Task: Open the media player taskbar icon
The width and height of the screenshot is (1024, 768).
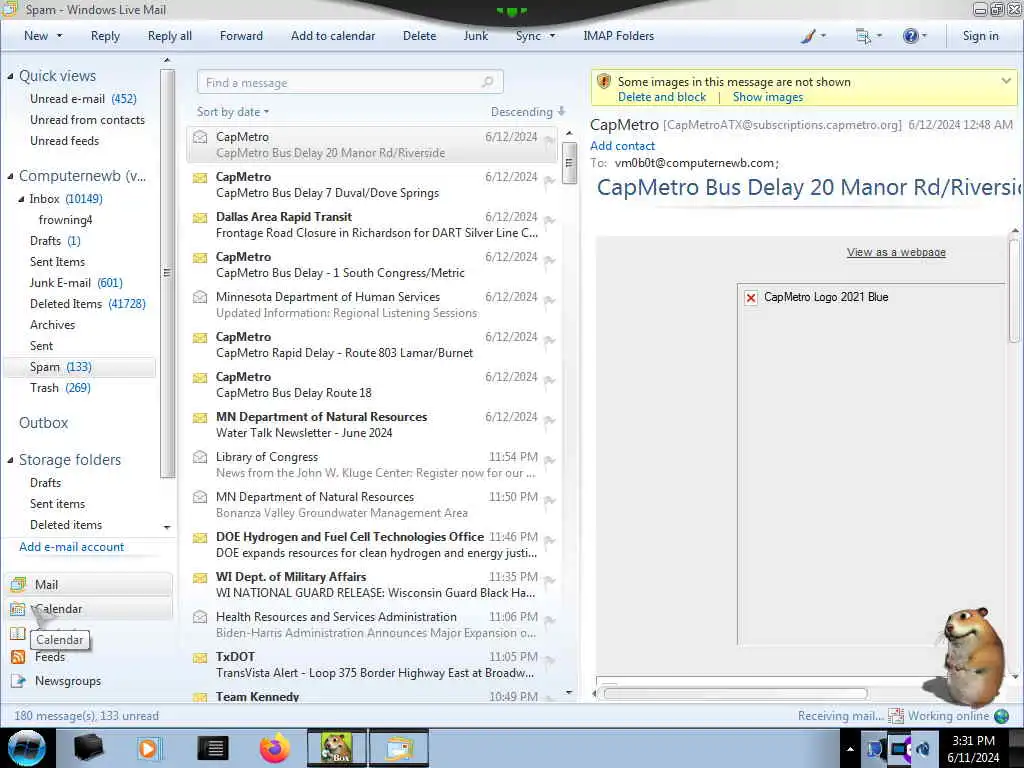Action: [x=149, y=748]
